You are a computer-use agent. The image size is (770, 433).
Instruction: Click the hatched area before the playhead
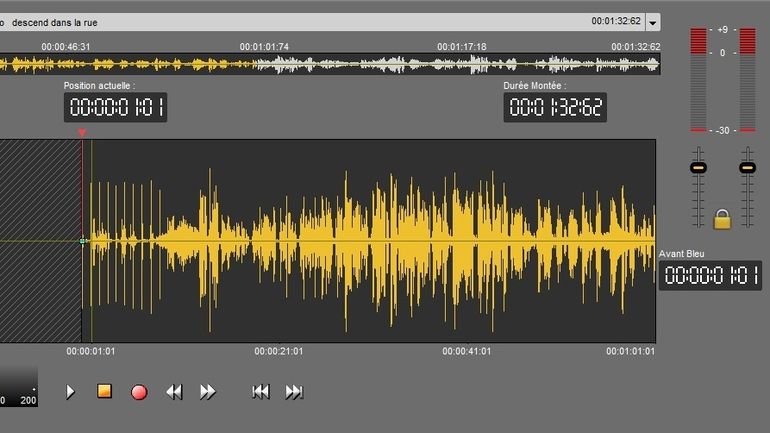click(40, 240)
